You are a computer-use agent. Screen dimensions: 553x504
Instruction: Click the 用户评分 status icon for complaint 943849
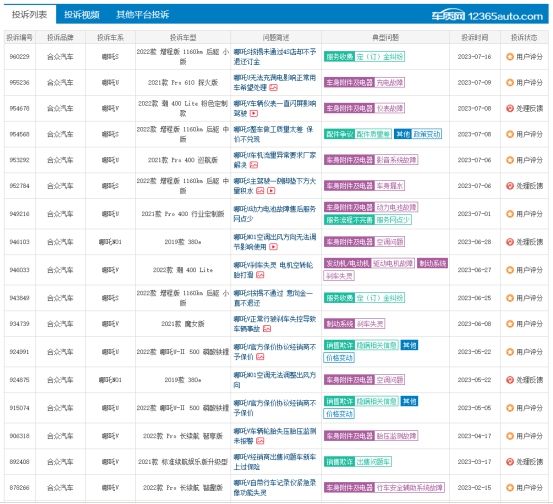510,298
